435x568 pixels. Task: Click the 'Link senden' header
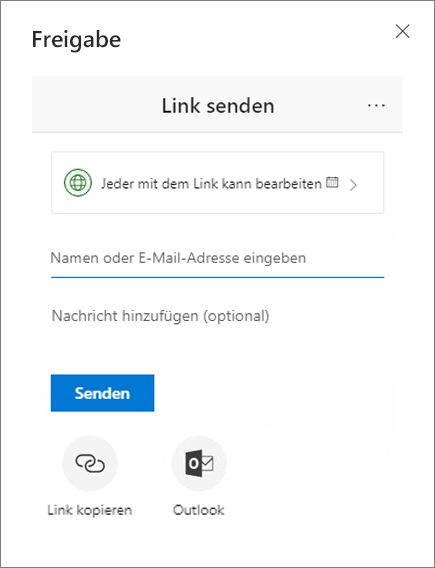218,106
